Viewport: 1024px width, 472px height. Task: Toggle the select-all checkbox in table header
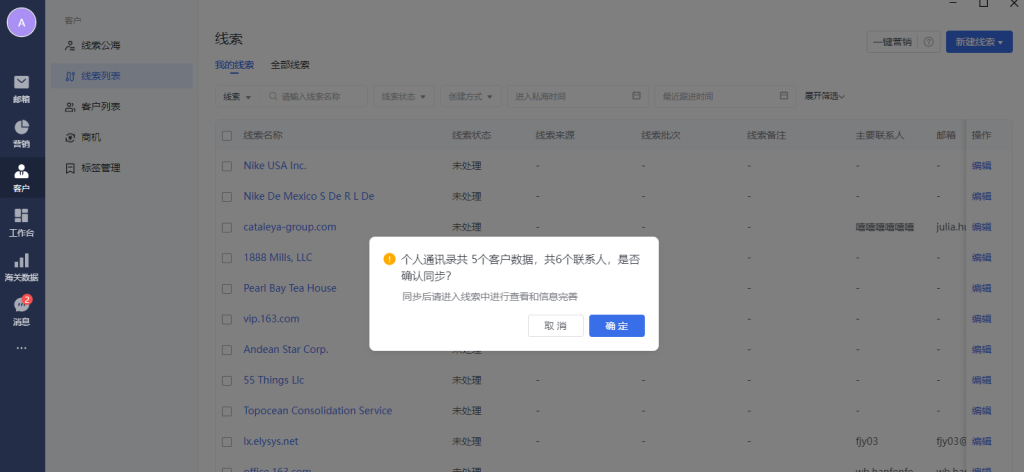coord(227,135)
